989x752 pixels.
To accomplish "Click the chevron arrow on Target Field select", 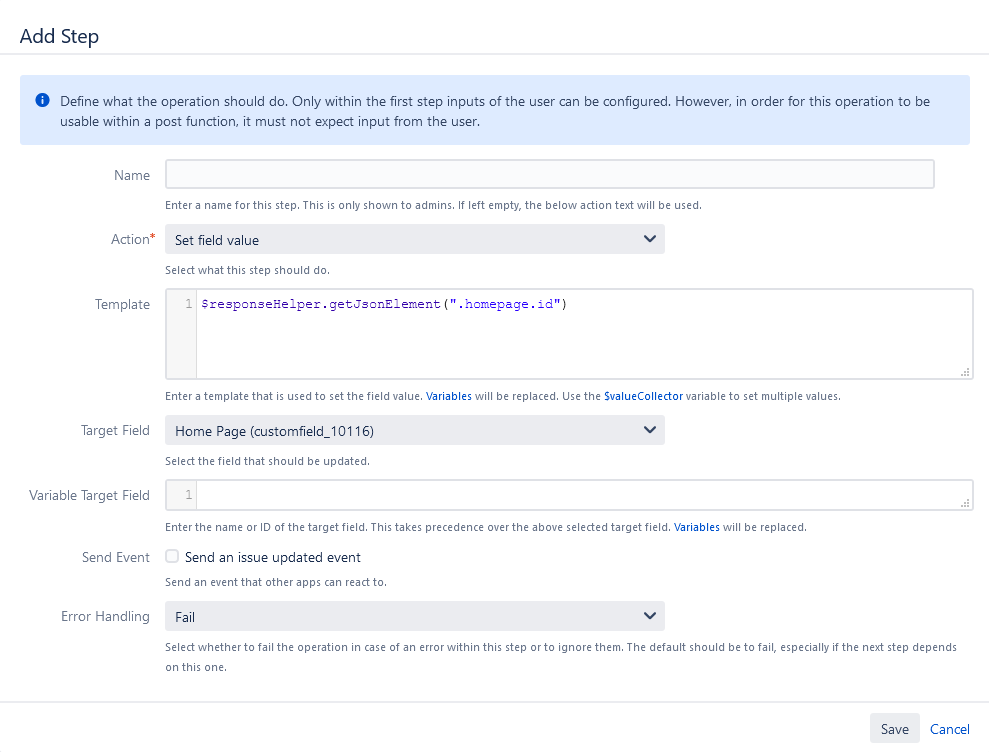I will 649,430.
